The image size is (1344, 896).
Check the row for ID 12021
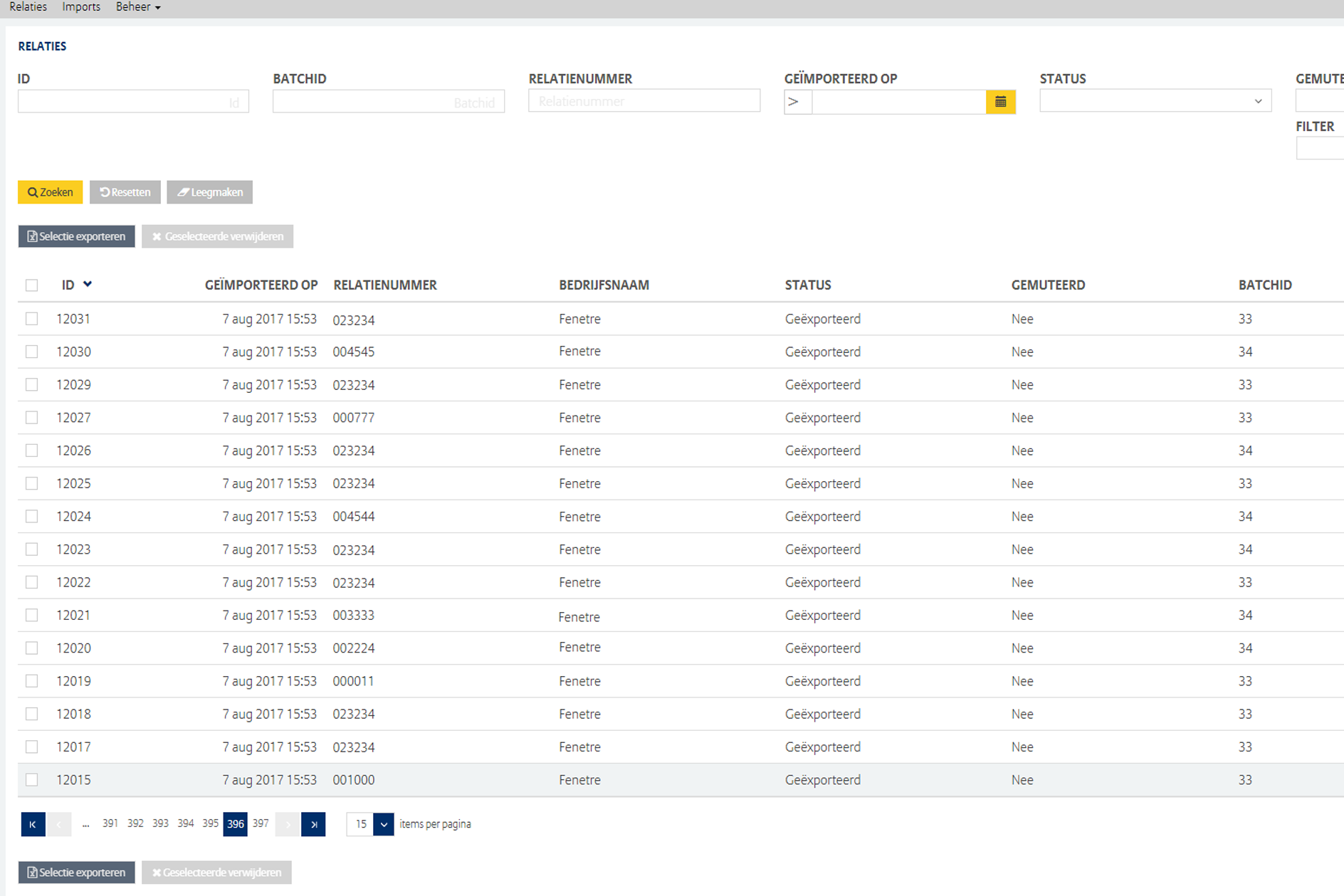click(31, 615)
